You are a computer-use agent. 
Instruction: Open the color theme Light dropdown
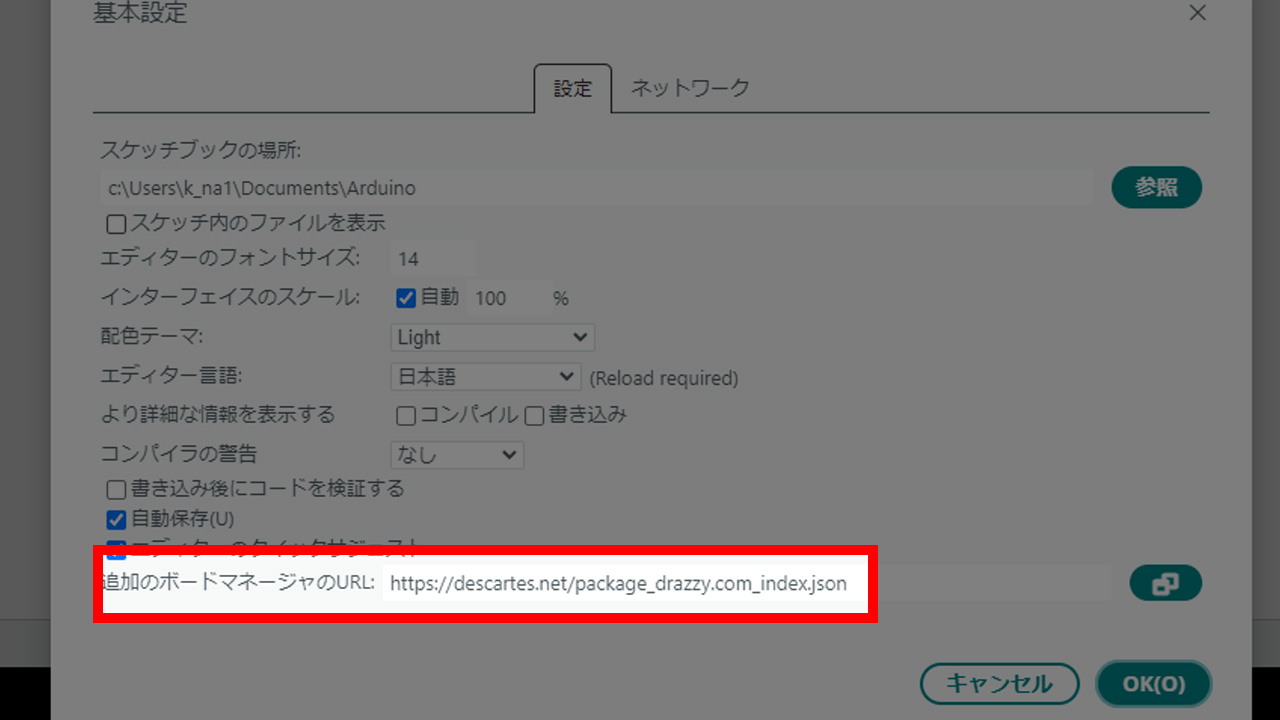[492, 338]
